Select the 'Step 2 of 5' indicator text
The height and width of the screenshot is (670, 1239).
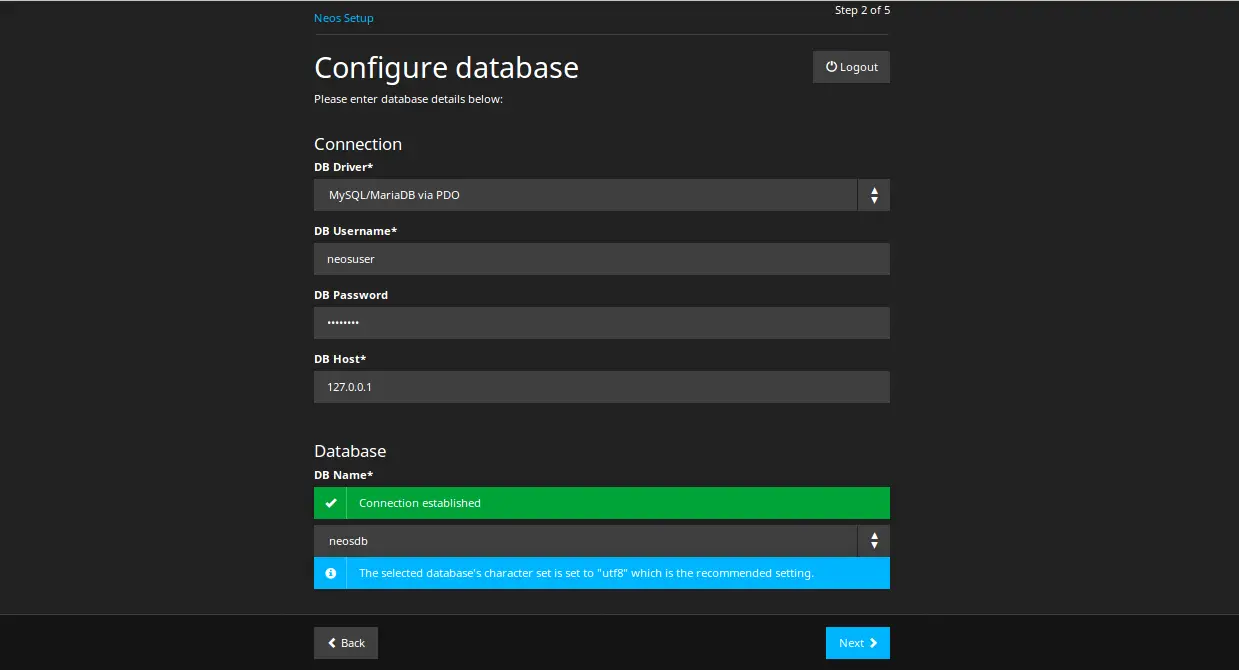(x=862, y=10)
